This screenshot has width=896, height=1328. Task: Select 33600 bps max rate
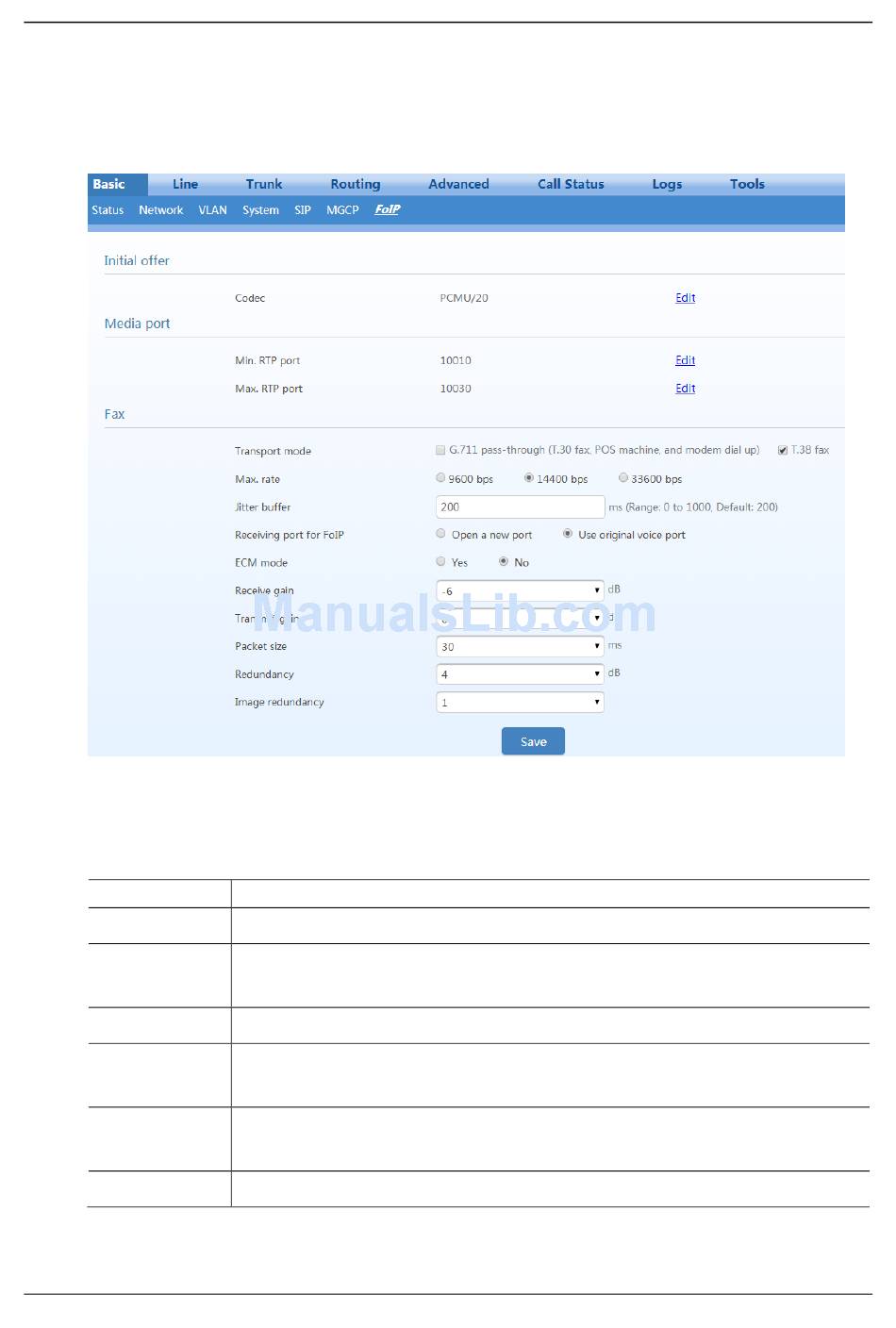[x=623, y=478]
